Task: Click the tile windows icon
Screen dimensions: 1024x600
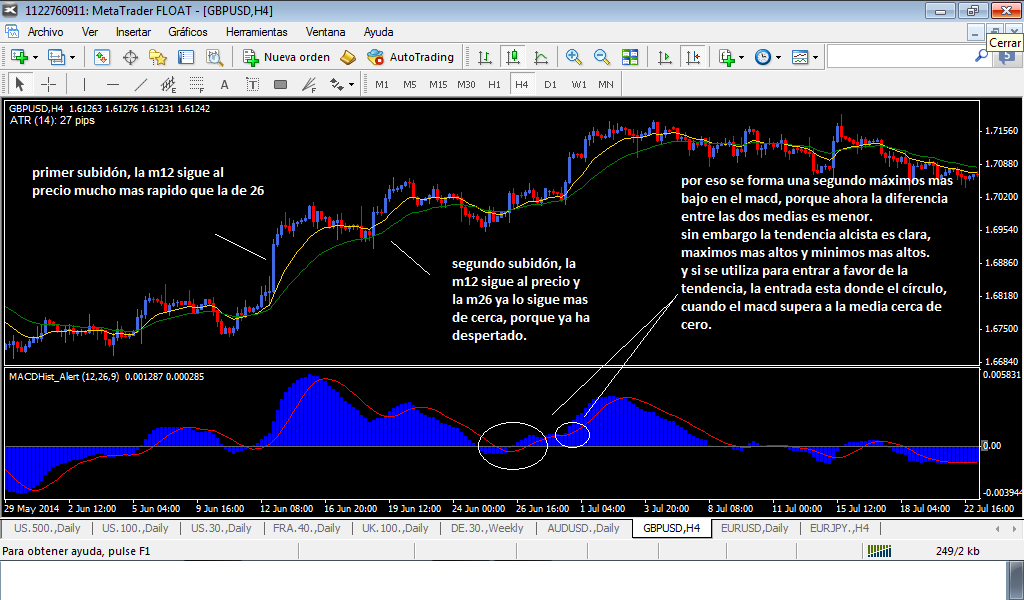Action: pyautogui.click(x=630, y=57)
